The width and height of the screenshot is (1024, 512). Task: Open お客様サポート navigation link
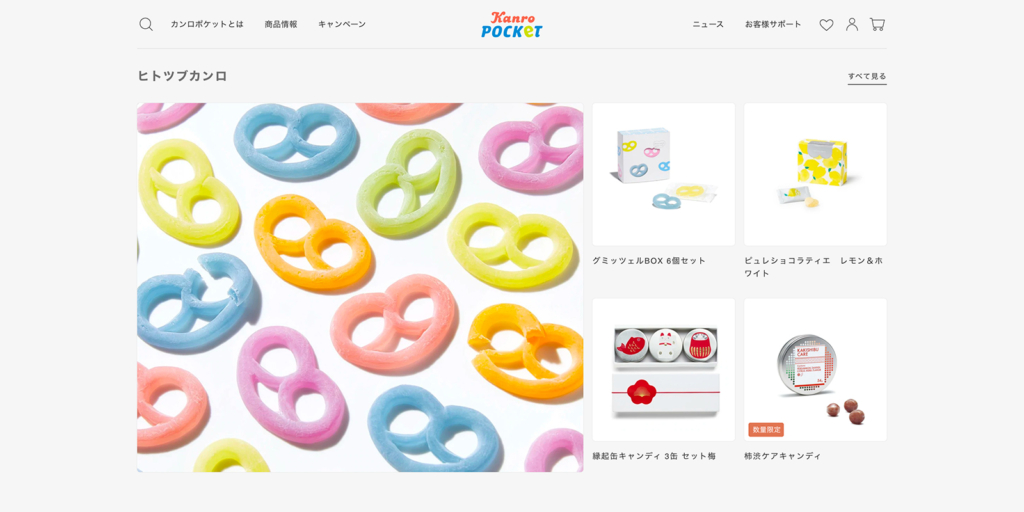coord(773,24)
